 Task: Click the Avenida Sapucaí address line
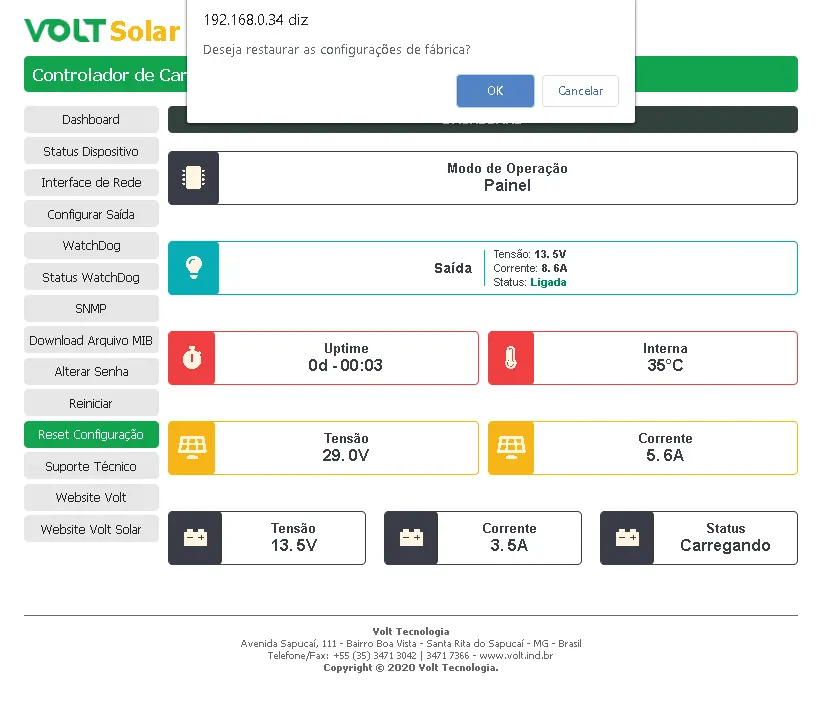411,644
